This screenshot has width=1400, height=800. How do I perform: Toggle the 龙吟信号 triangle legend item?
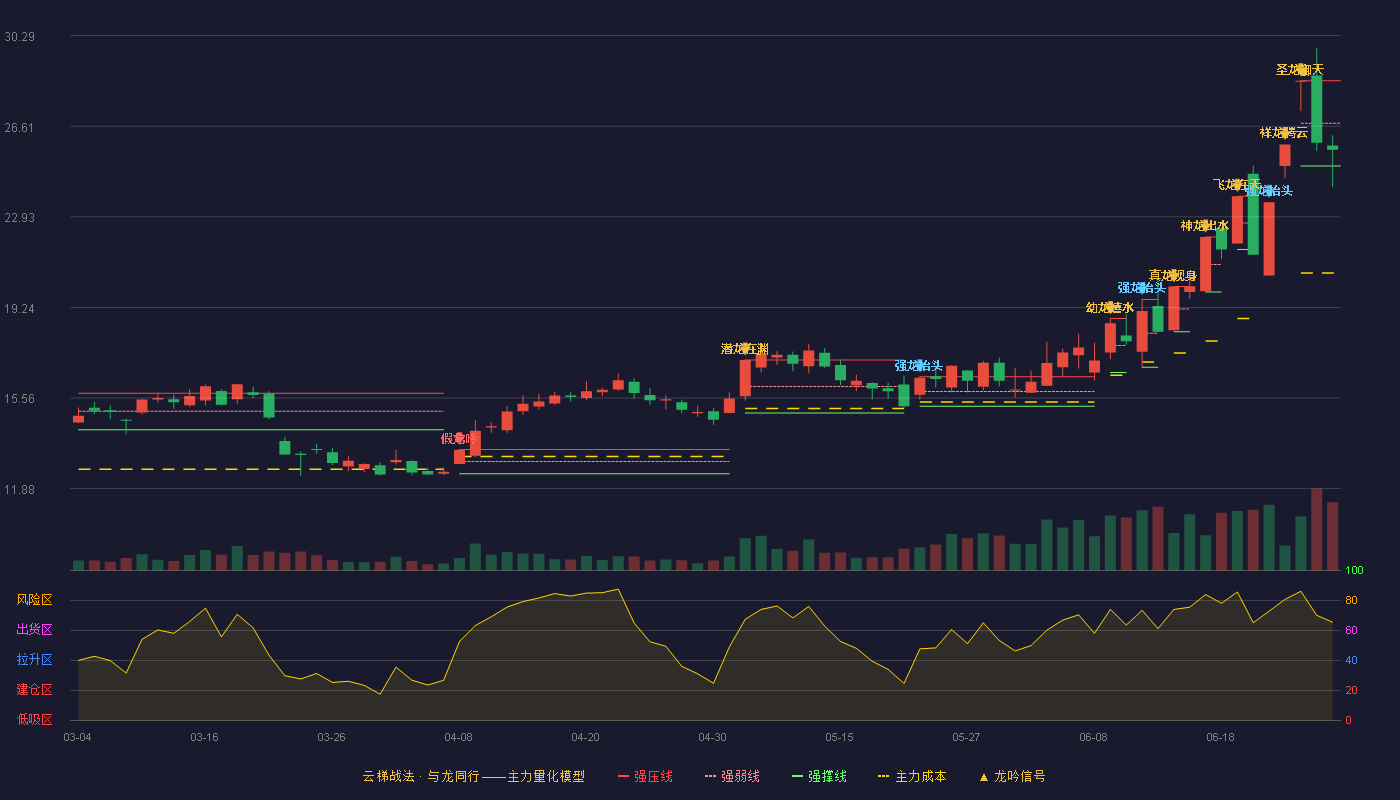click(1012, 776)
